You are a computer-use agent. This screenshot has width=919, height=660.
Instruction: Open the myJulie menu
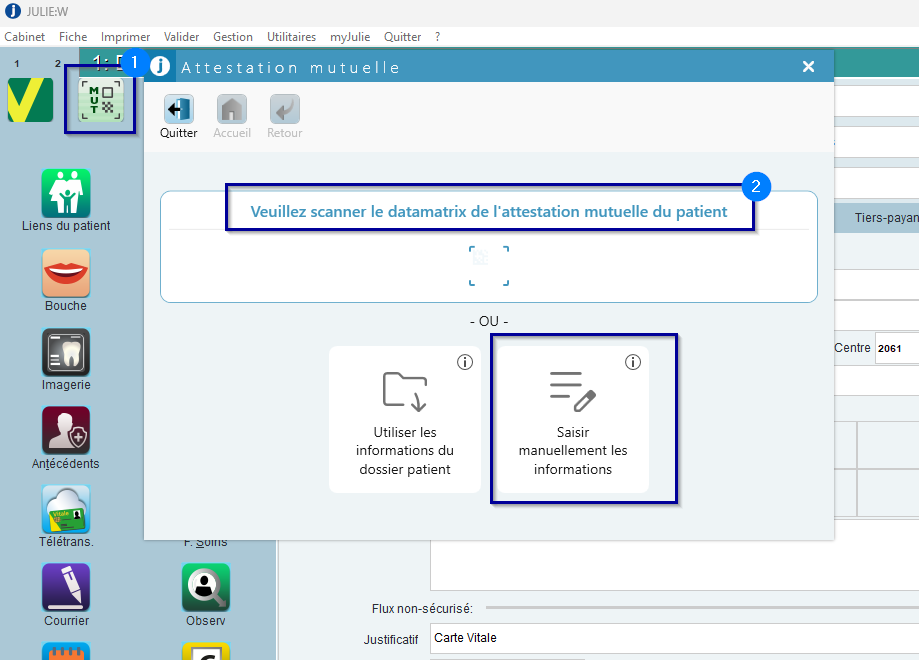click(x=350, y=37)
